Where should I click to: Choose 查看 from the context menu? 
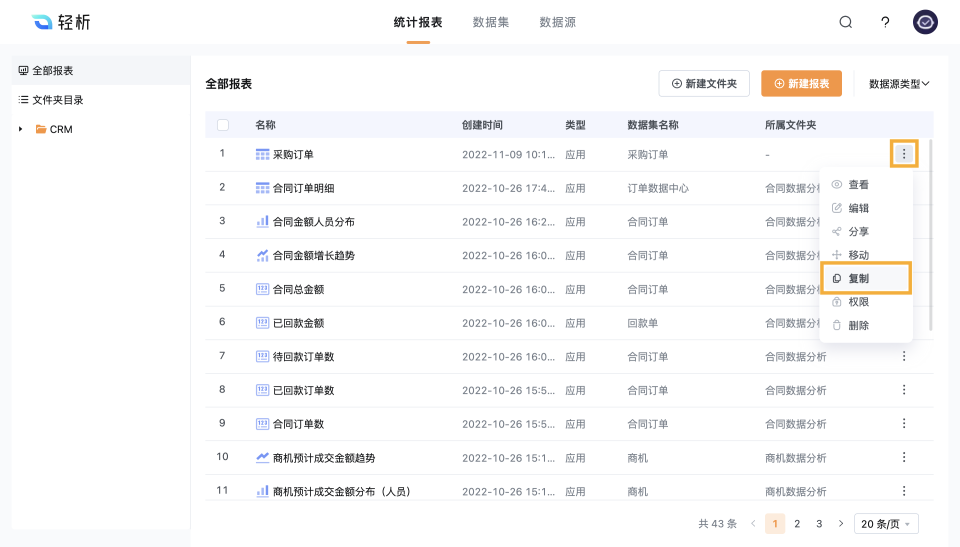pos(866,184)
